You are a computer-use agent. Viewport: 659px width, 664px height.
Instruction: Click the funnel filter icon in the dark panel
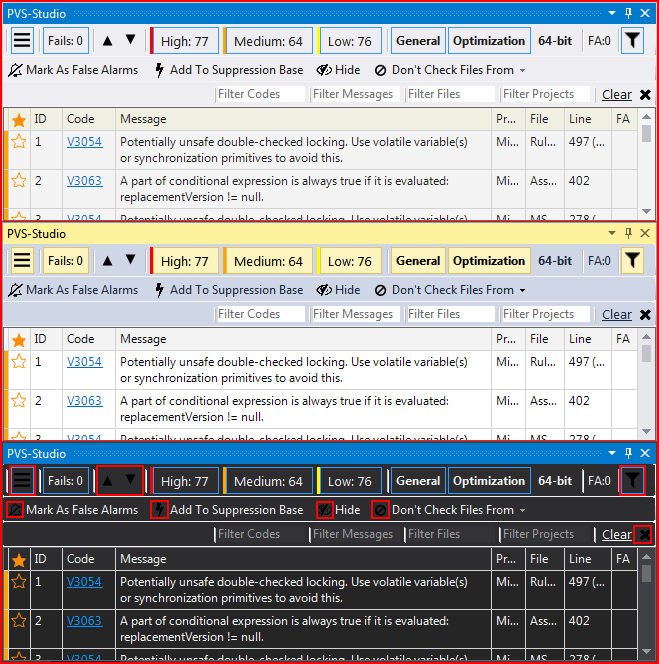coord(632,481)
